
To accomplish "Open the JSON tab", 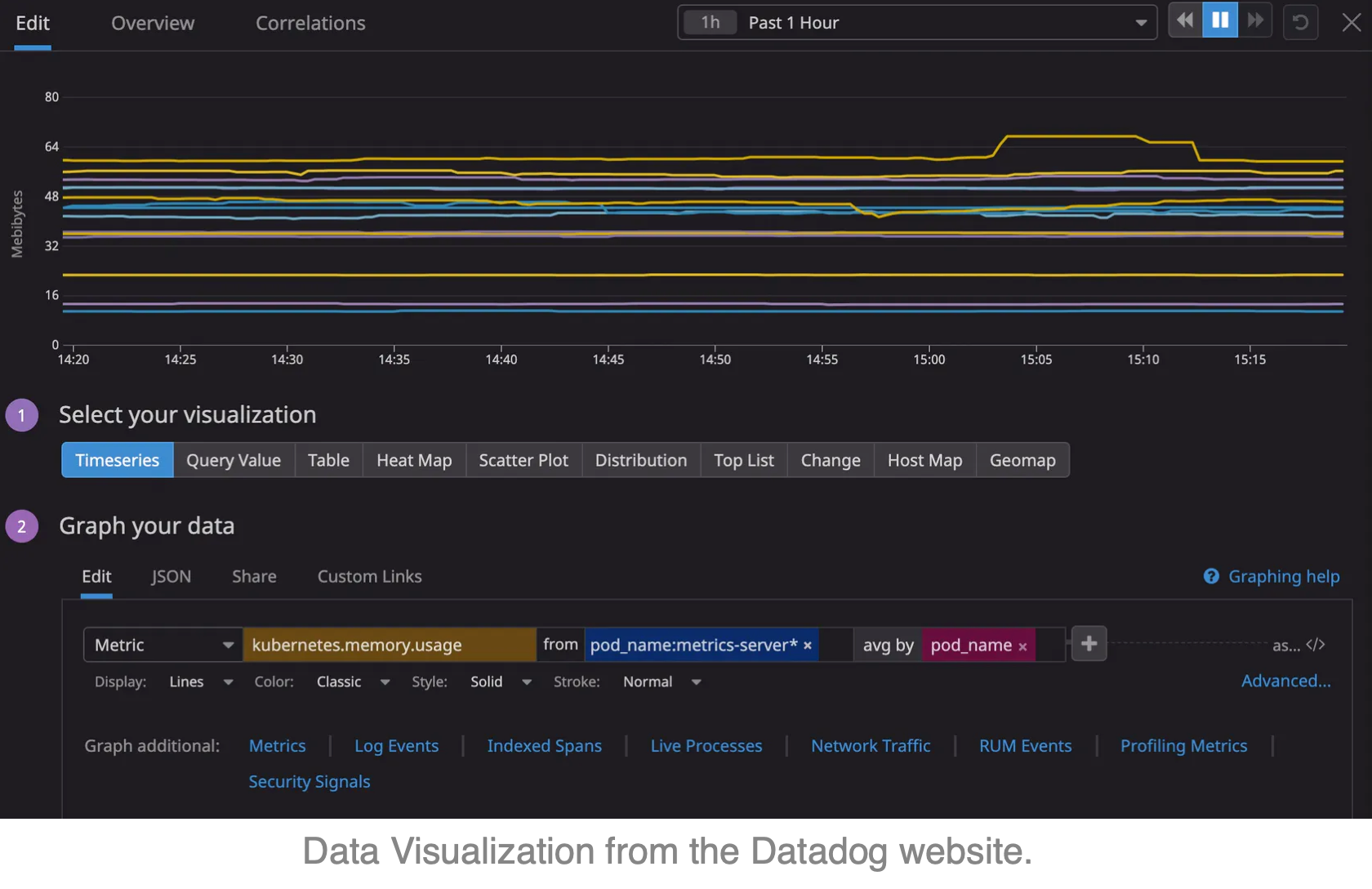I will pos(171,576).
